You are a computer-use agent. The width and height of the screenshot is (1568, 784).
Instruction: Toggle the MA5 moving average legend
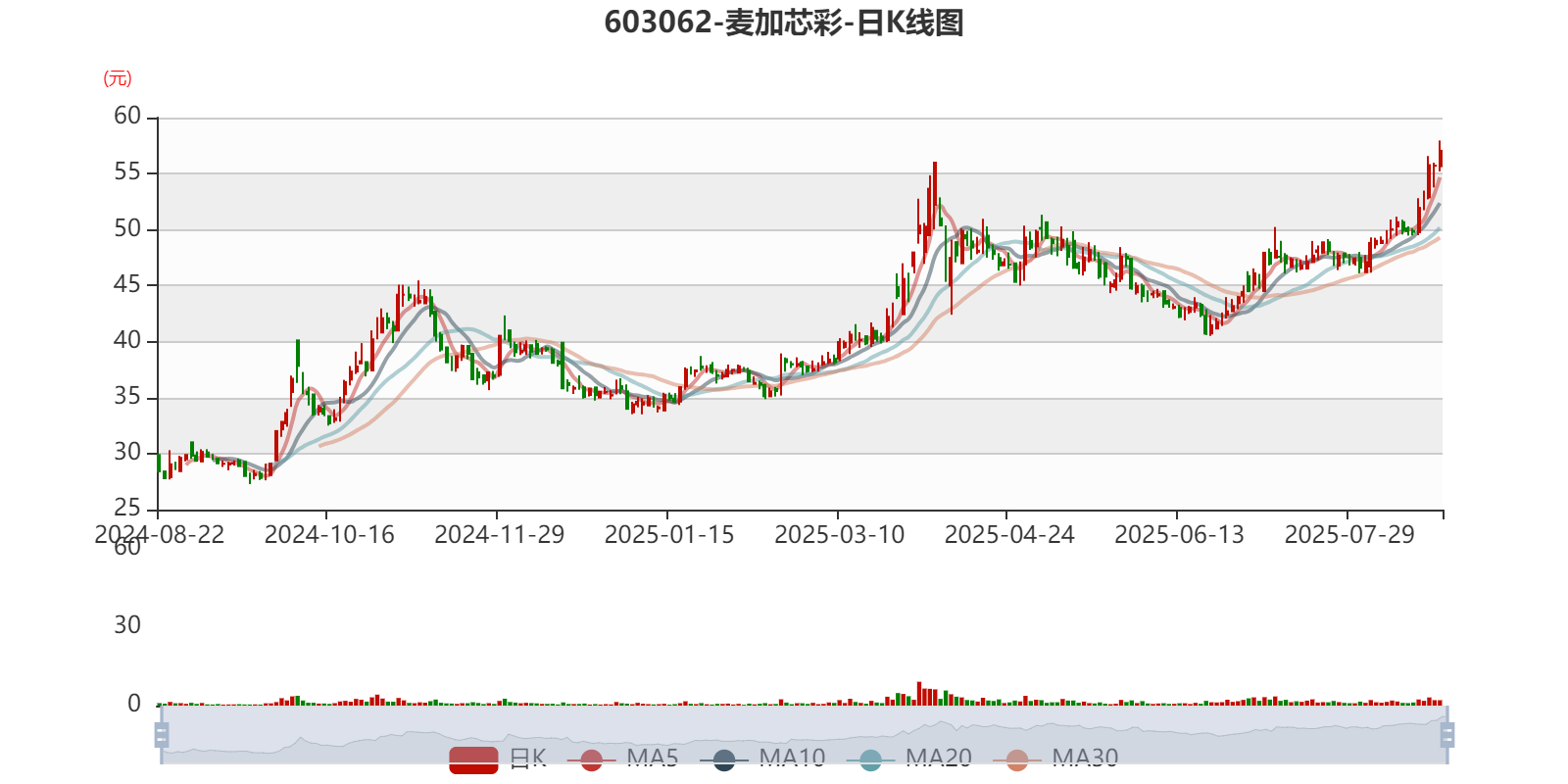tap(623, 759)
